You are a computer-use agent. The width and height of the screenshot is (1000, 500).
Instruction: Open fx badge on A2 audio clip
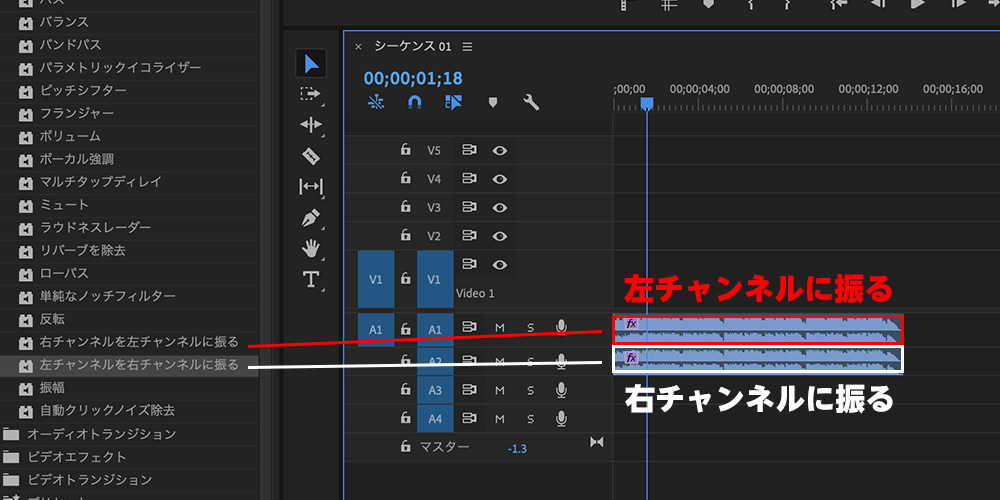coord(631,358)
